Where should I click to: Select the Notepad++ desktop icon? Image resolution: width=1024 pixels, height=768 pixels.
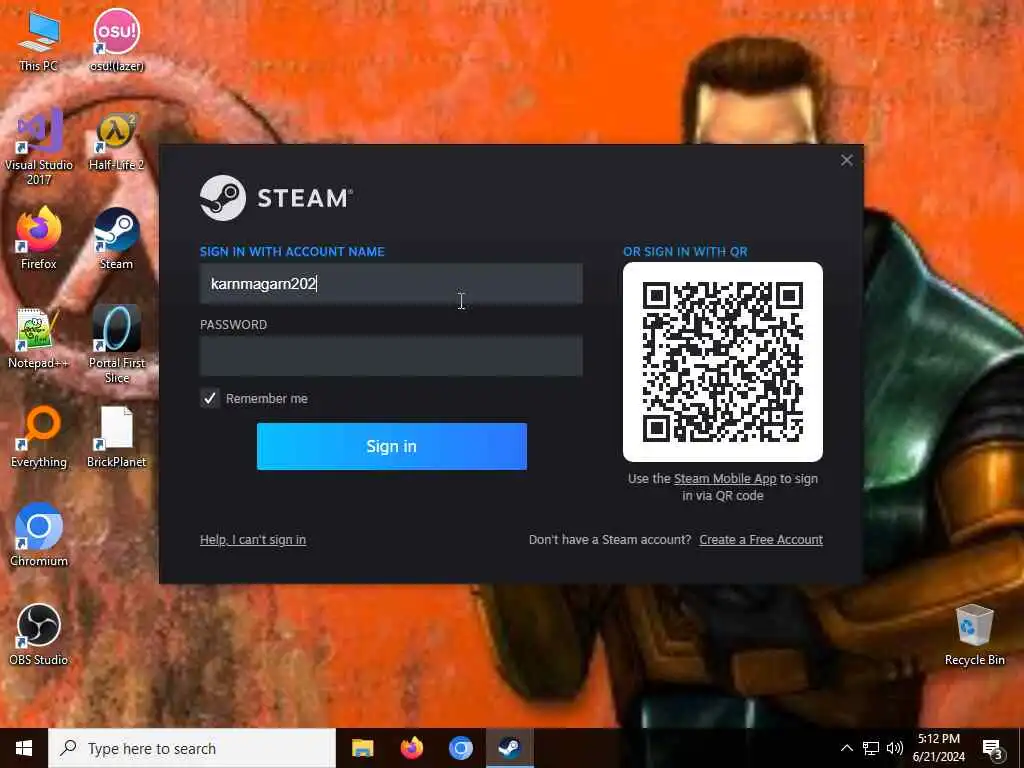tap(38, 338)
